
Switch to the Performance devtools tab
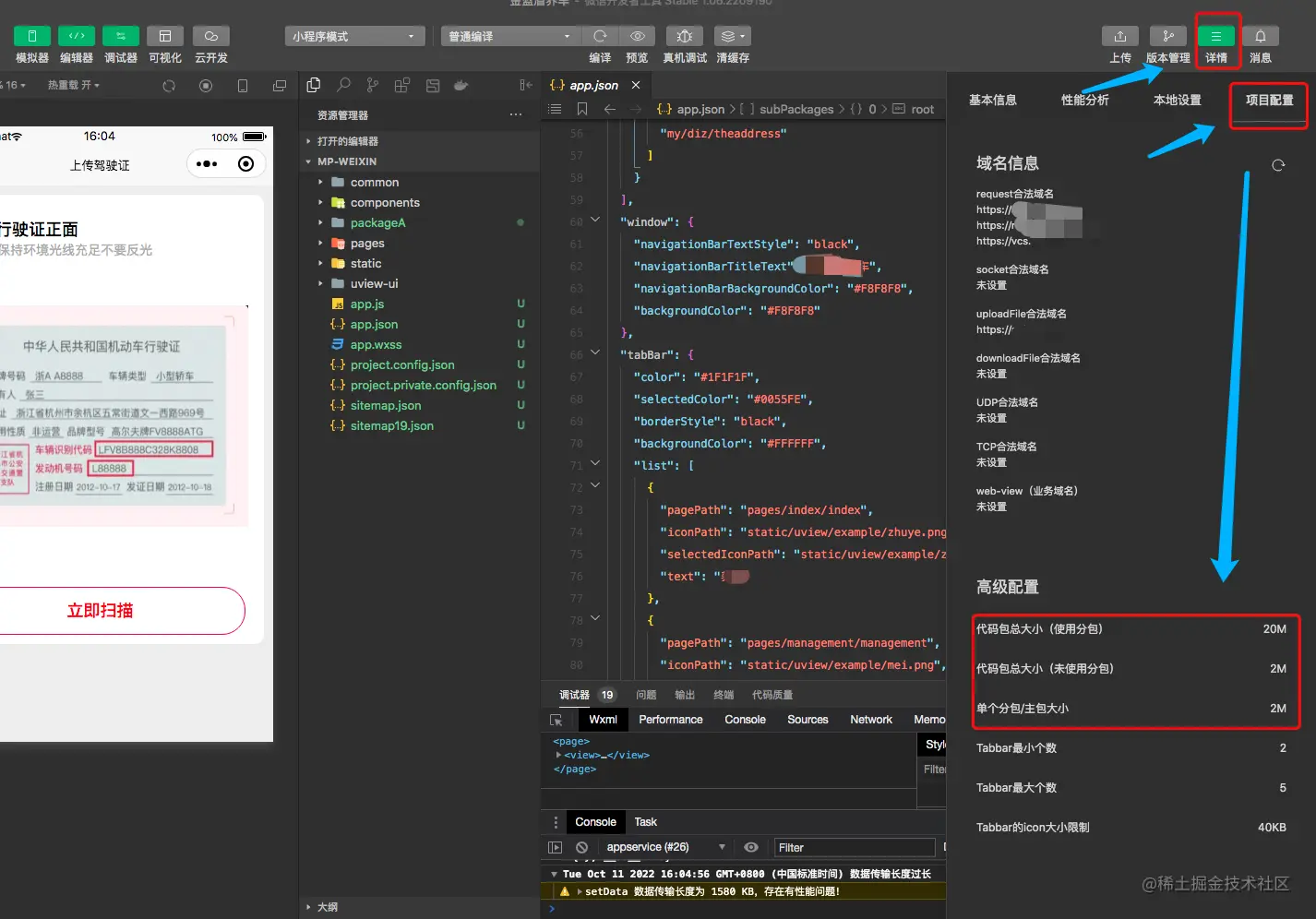[671, 720]
